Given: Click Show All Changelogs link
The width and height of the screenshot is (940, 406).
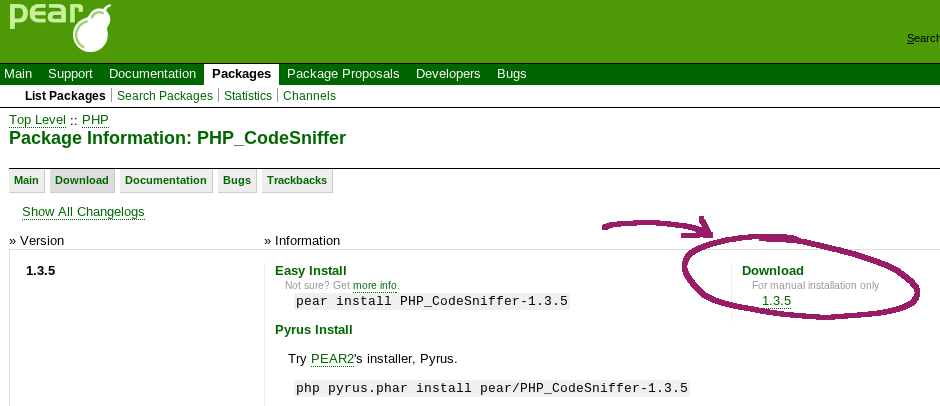Looking at the screenshot, I should click(x=83, y=212).
